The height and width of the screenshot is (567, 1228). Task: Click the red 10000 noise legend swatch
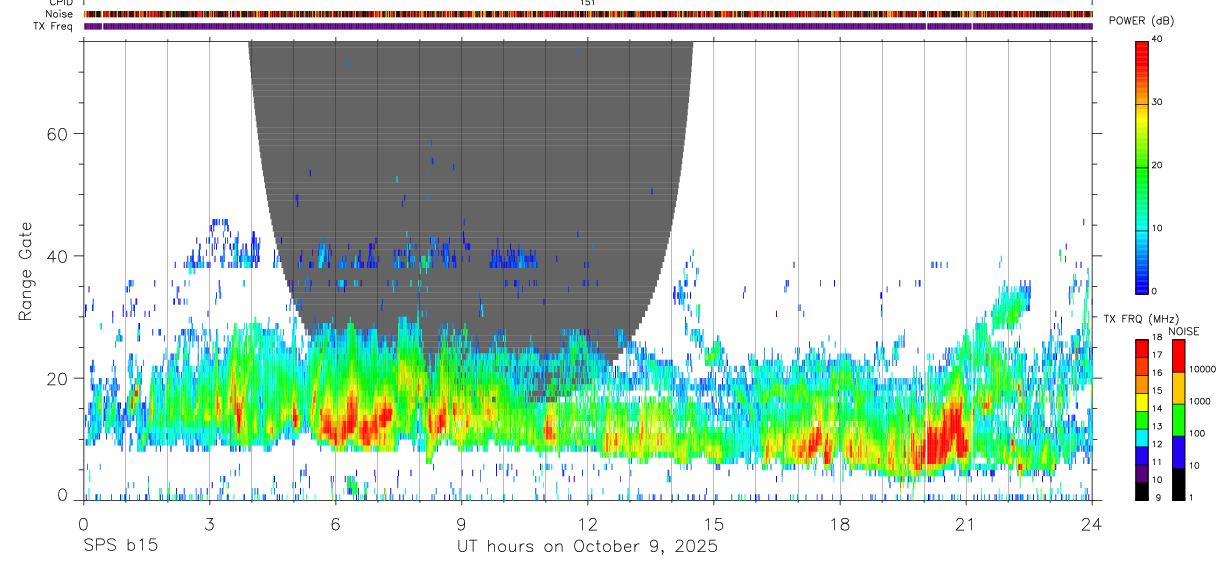pos(1178,355)
